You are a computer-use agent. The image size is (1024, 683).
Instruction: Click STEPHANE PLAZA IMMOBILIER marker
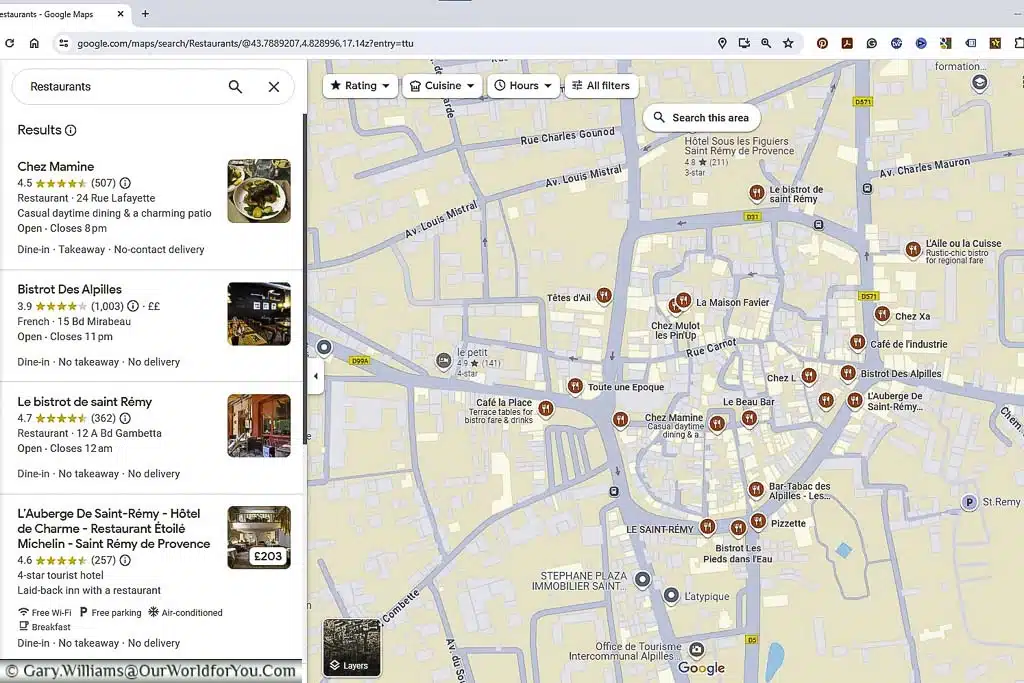click(x=643, y=579)
